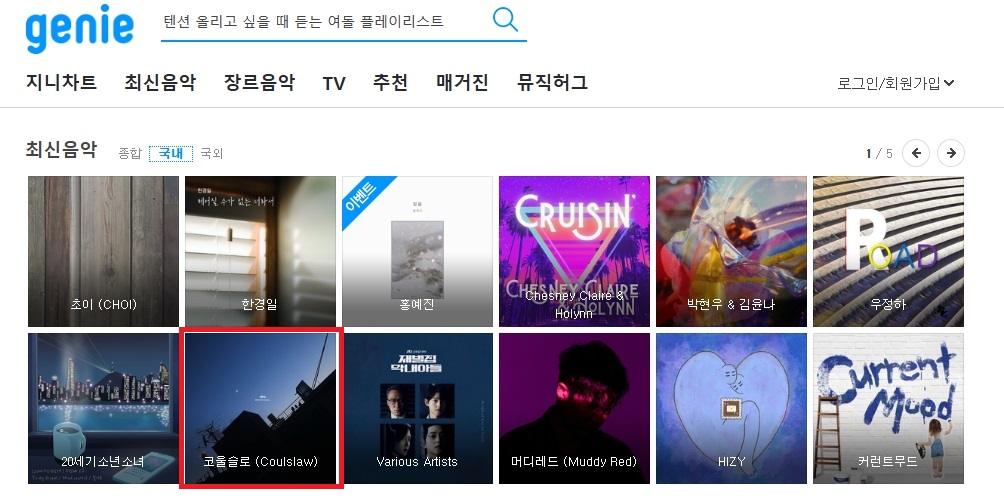
Task: Click the search input field
Action: (x=325, y=21)
